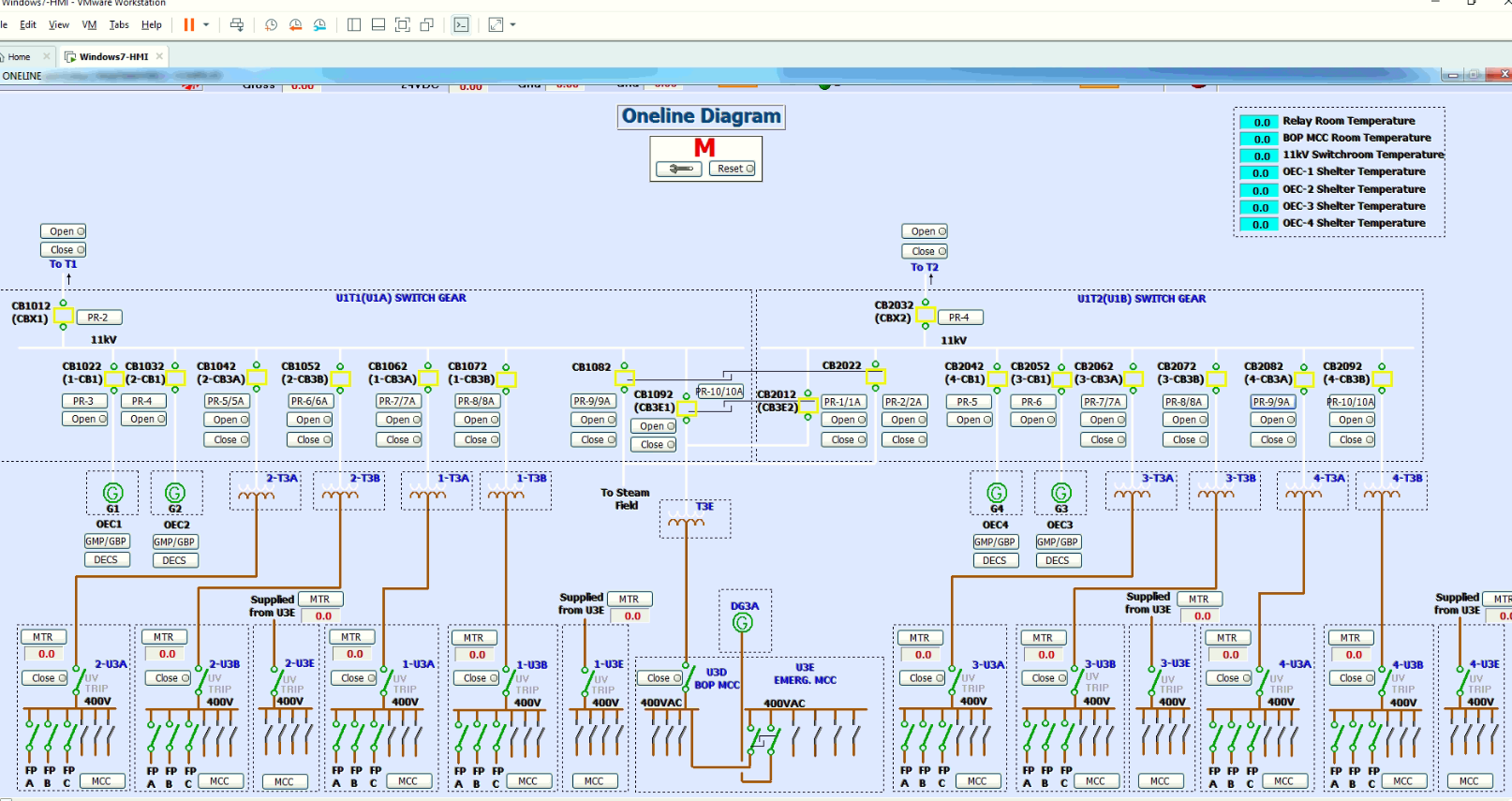The width and height of the screenshot is (1512, 801).
Task: Open the VM menu
Action: click(x=89, y=25)
